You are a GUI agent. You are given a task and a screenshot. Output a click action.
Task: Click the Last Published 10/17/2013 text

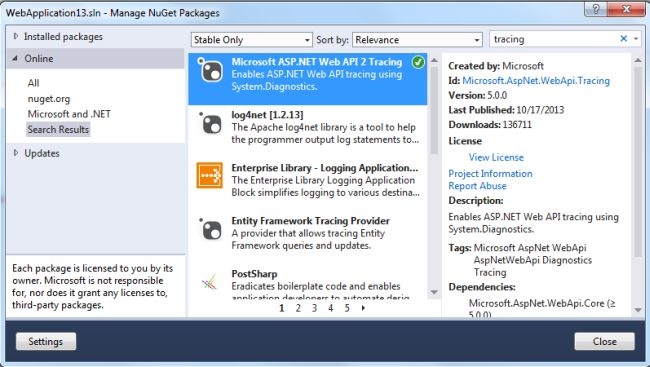pos(506,110)
